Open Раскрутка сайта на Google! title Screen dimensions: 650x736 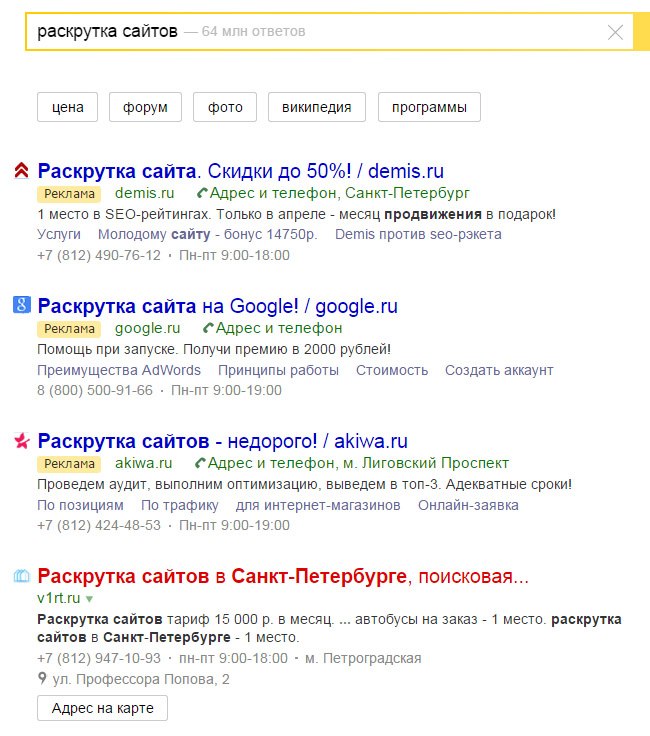218,306
